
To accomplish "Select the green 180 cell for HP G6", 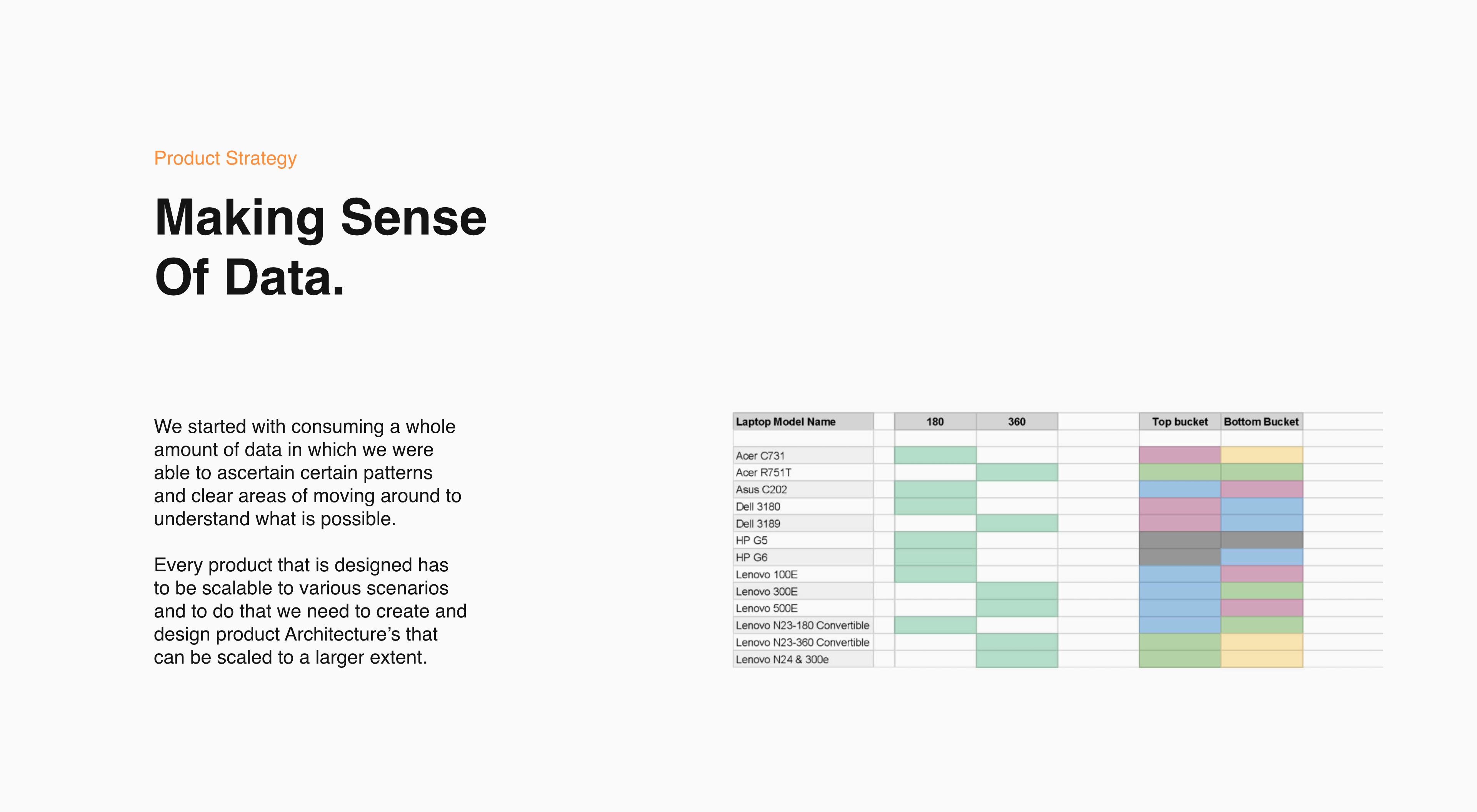I will [935, 557].
